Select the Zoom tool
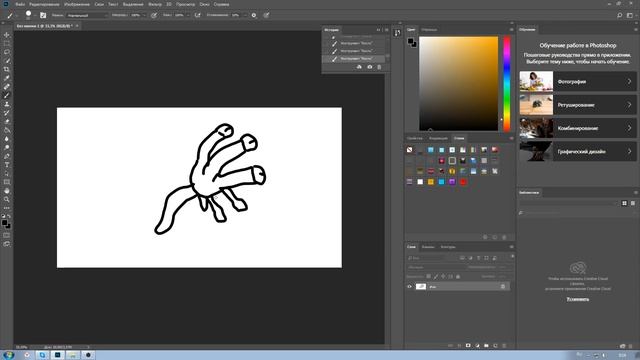Viewport: 640px width, 360px height. pyautogui.click(x=7, y=199)
